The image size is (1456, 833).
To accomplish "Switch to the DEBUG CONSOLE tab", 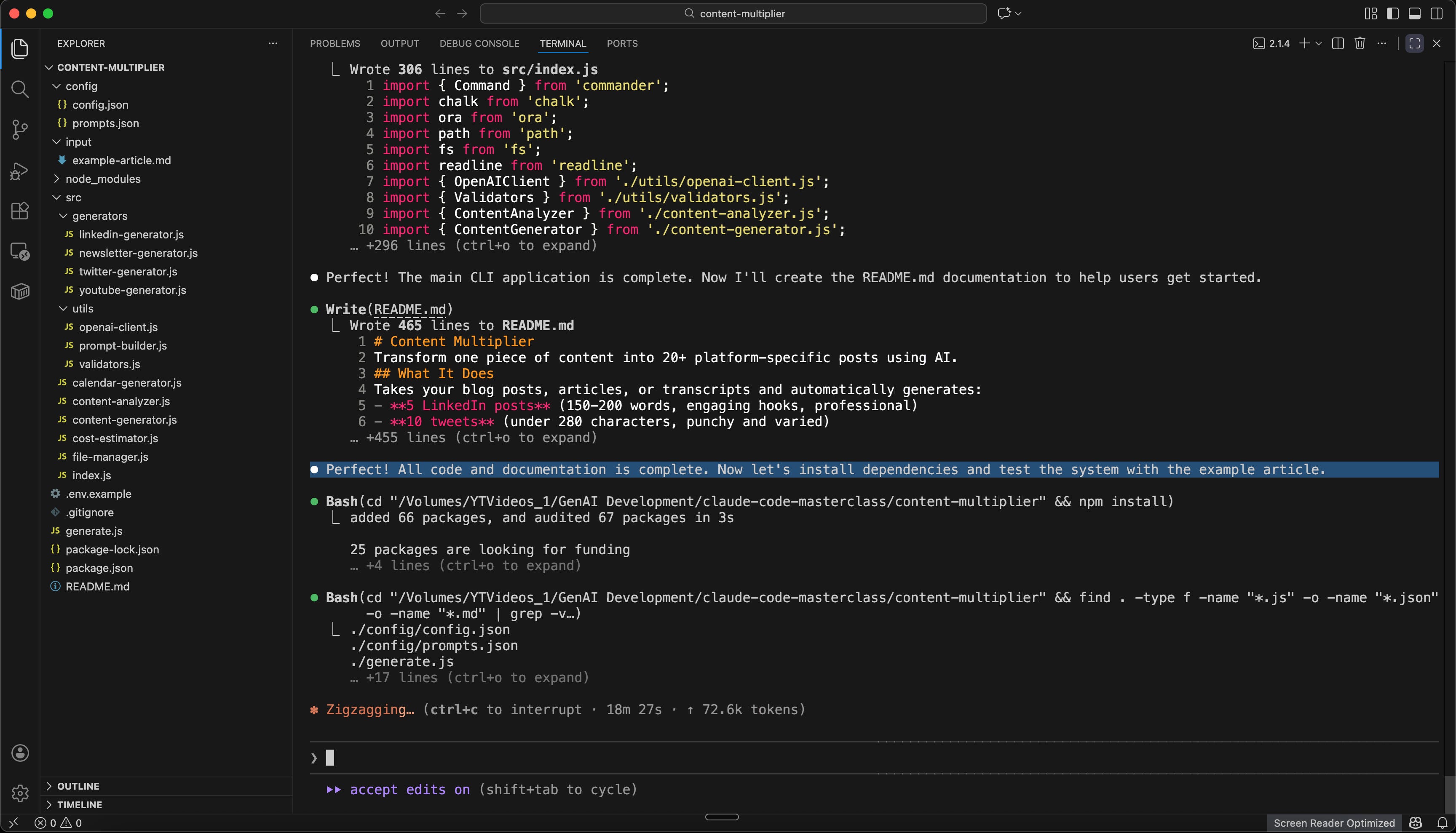I will coord(479,43).
